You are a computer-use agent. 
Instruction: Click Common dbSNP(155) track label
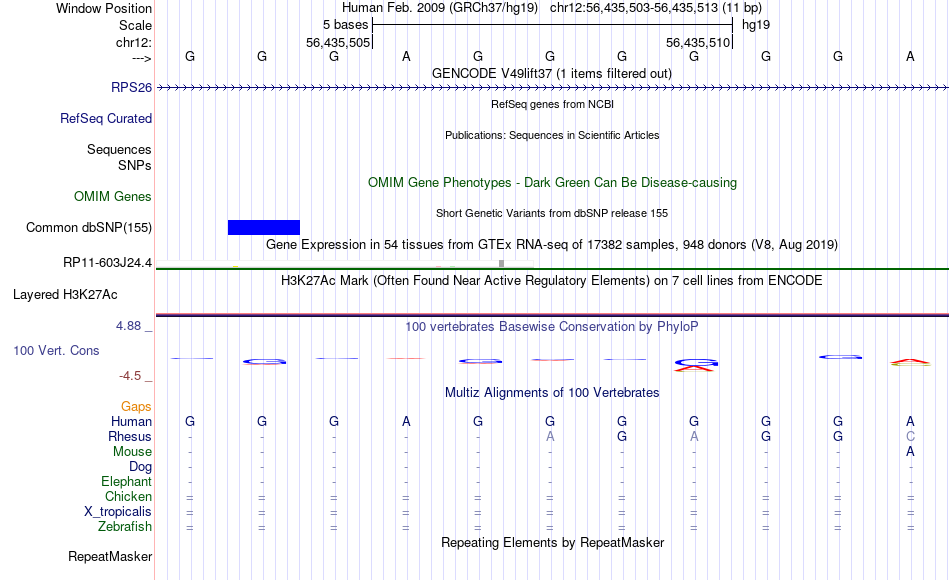point(89,227)
